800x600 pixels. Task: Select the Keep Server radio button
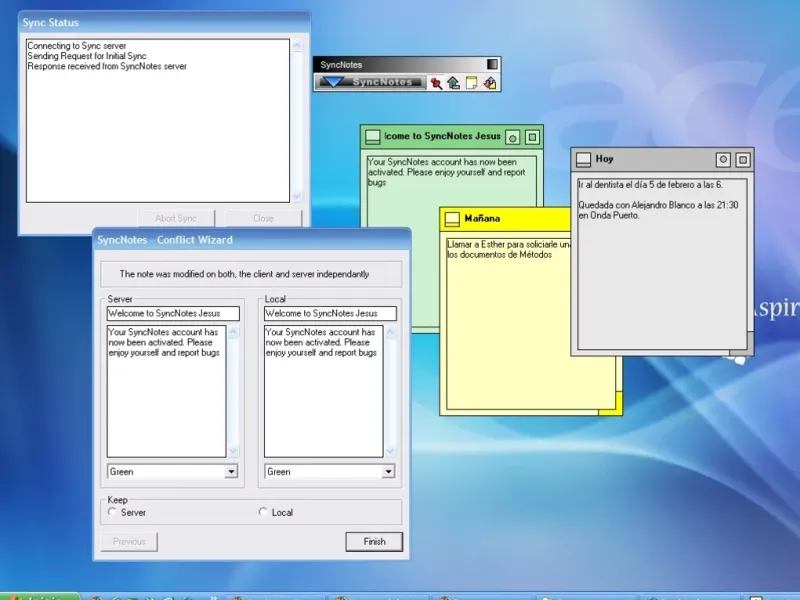click(112, 512)
